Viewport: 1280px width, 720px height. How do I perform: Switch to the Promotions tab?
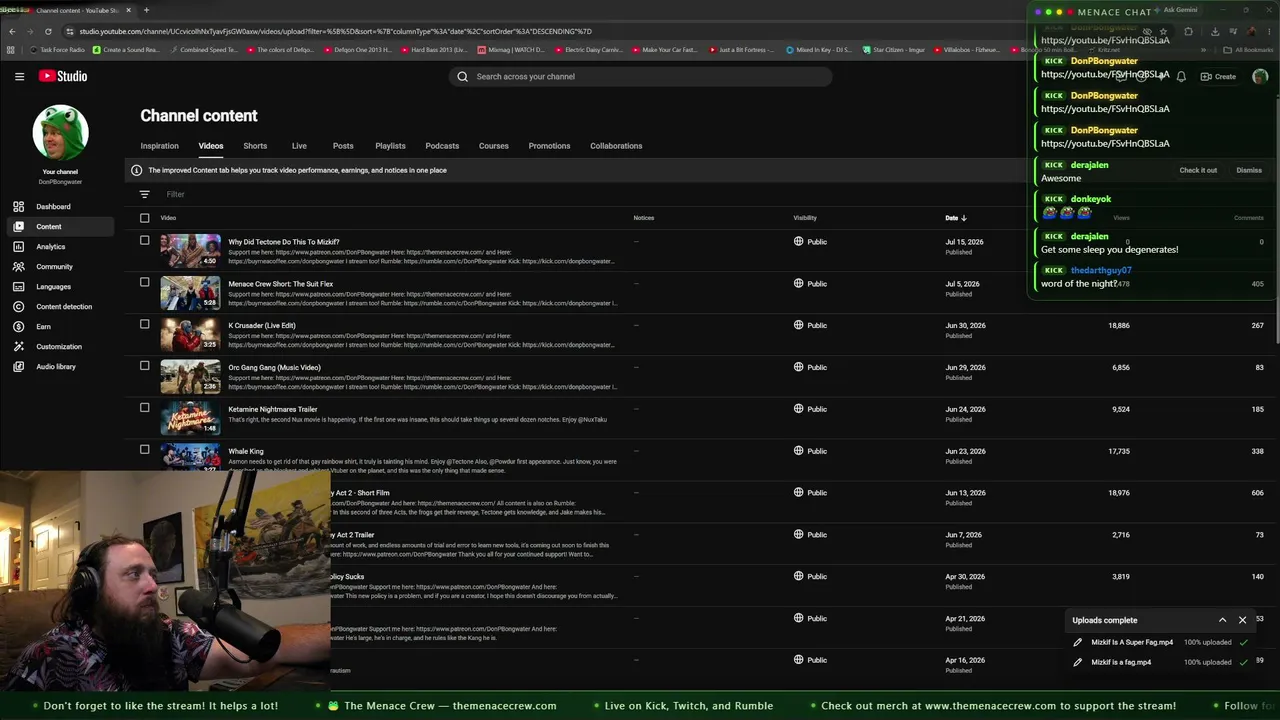pyautogui.click(x=549, y=146)
